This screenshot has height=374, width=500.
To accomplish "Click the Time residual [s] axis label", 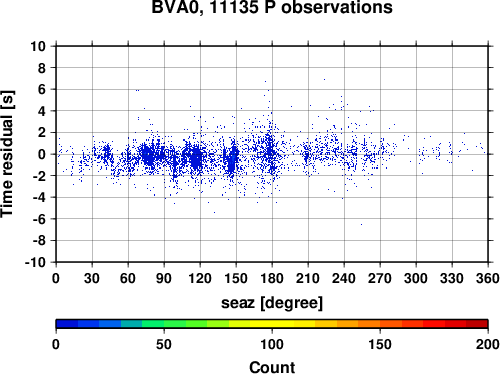I will pos(7,154).
